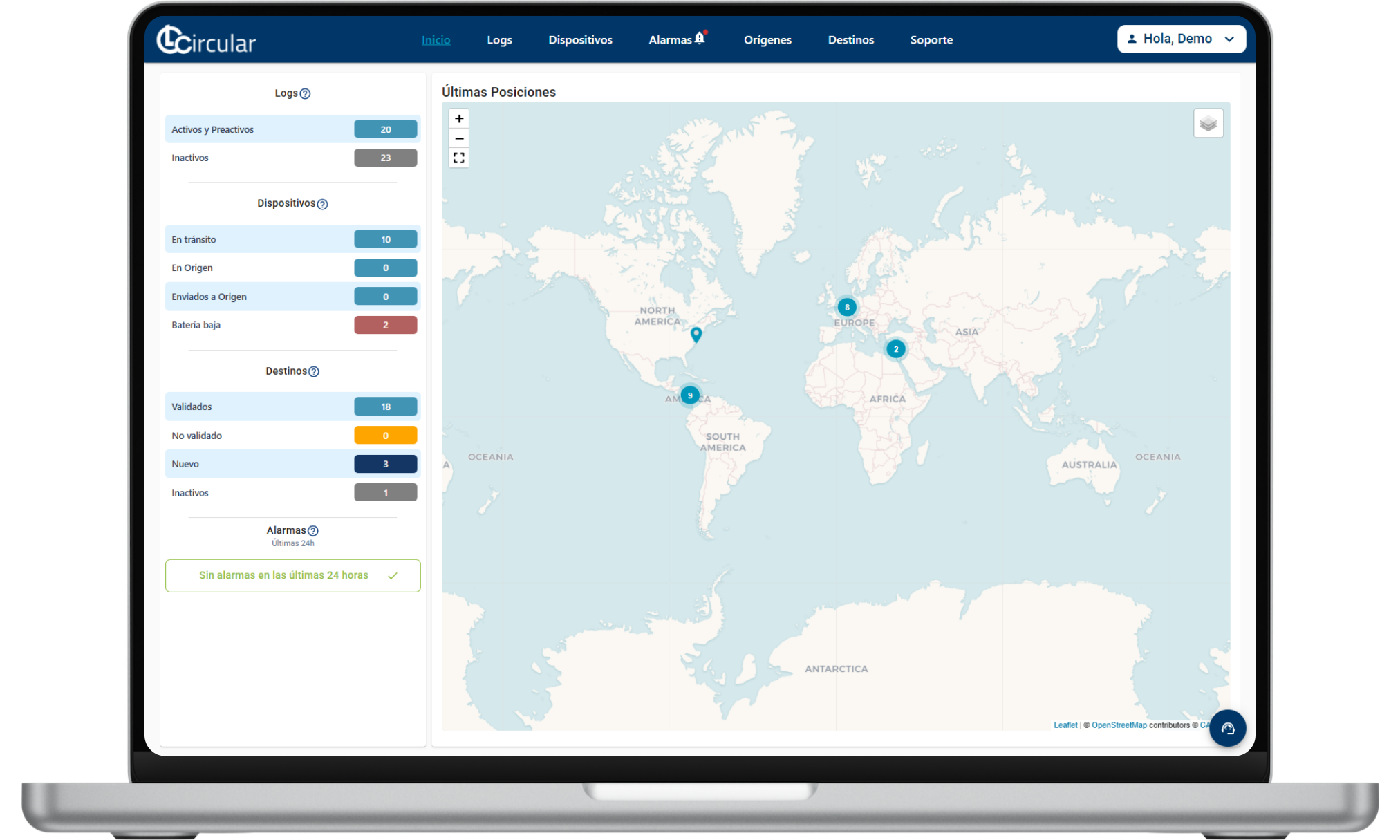The width and height of the screenshot is (1400, 840).
Task: Go to the Orígenes menu item
Action: point(767,40)
